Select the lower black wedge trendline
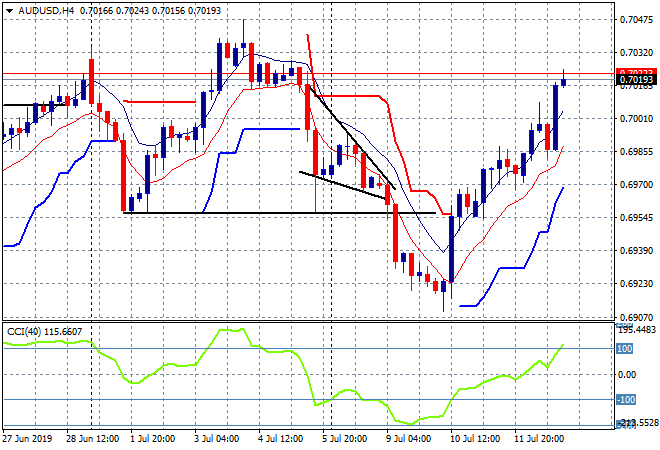This screenshot has width=660, height=450. click(x=342, y=185)
